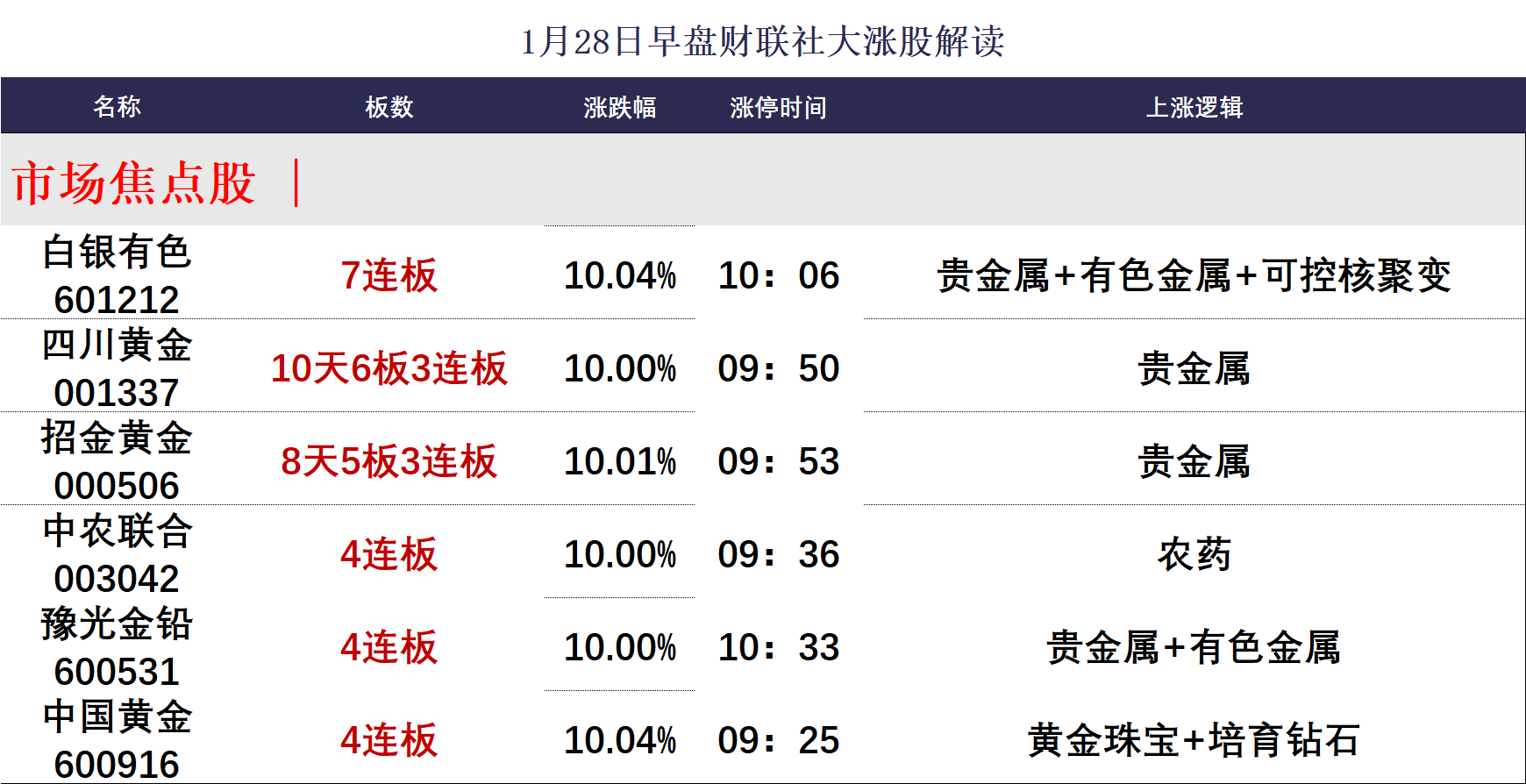Select the 涨跌幅 column header
1526x784 pixels.
(619, 107)
